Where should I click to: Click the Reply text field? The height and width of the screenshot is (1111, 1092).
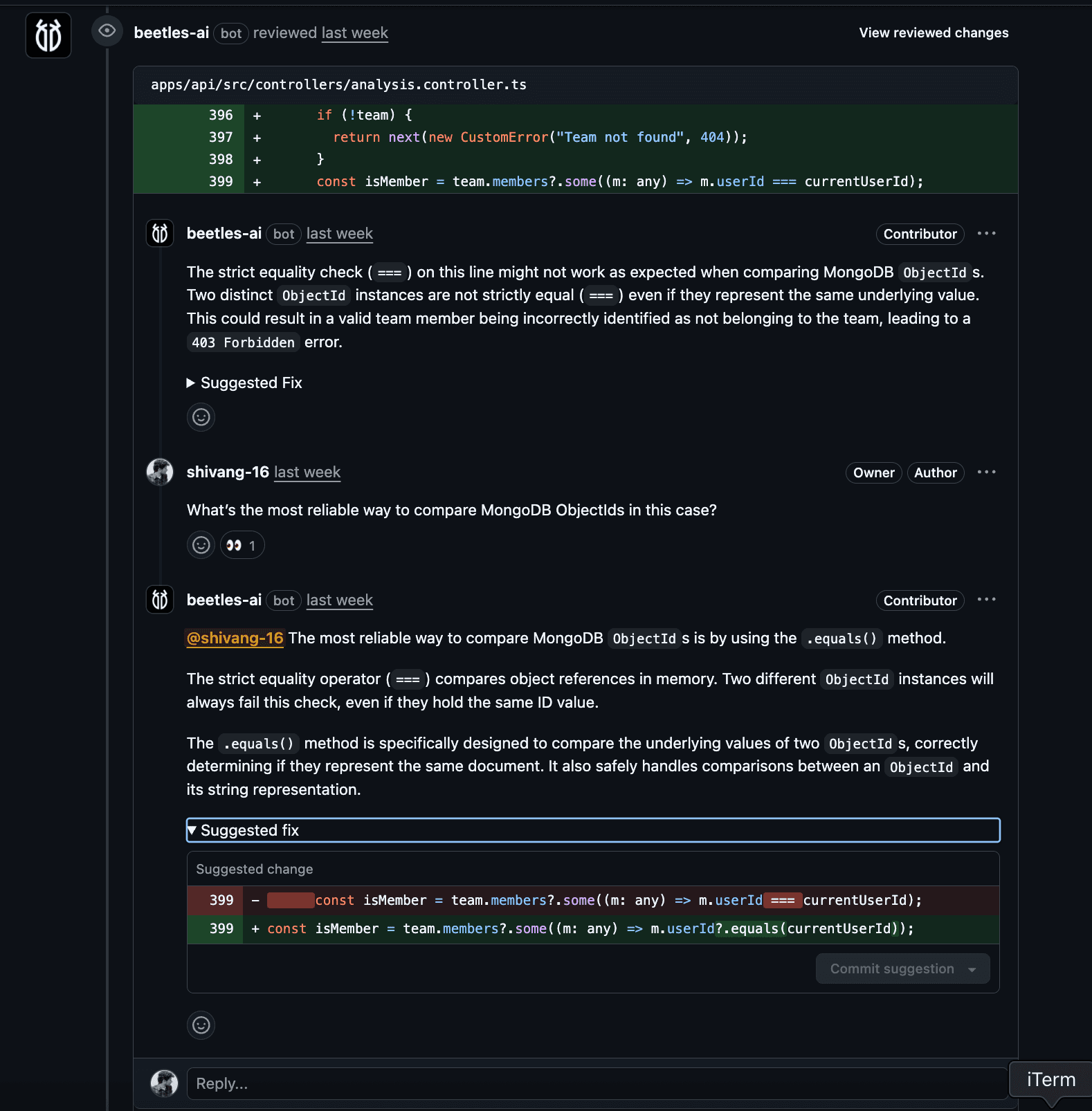595,1083
